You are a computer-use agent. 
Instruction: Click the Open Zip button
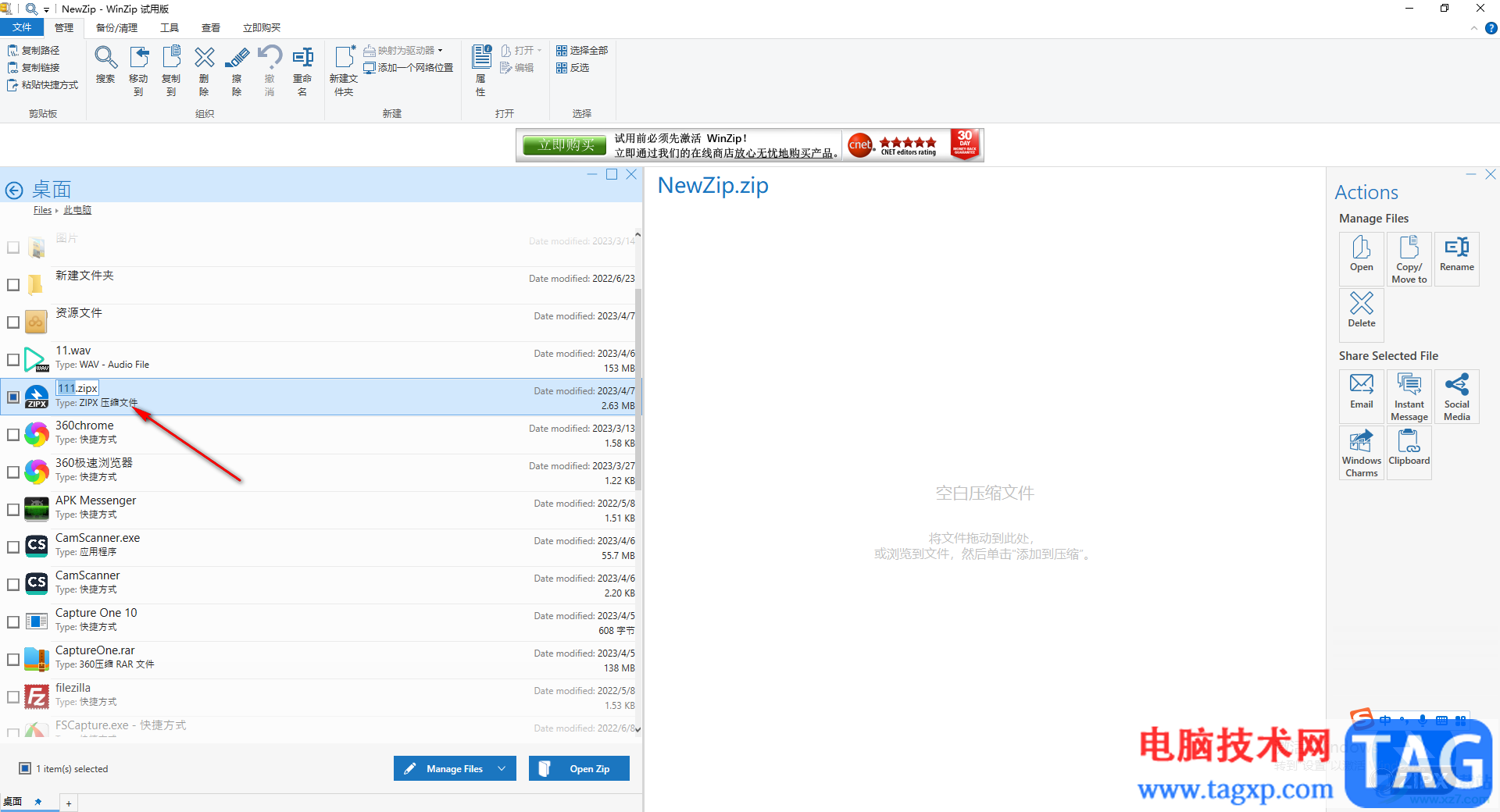(x=579, y=768)
